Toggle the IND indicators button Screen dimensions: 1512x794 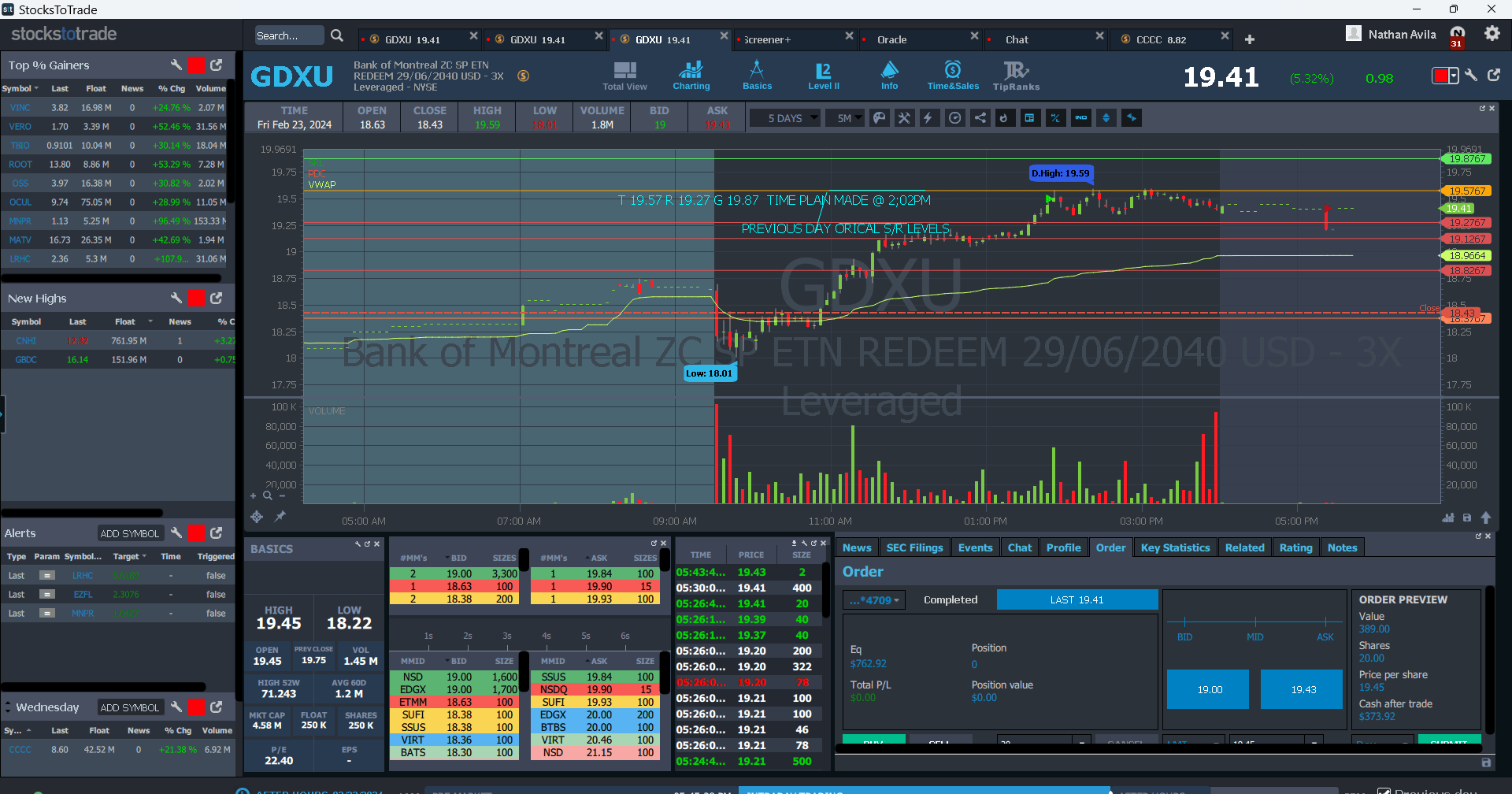click(x=1081, y=118)
